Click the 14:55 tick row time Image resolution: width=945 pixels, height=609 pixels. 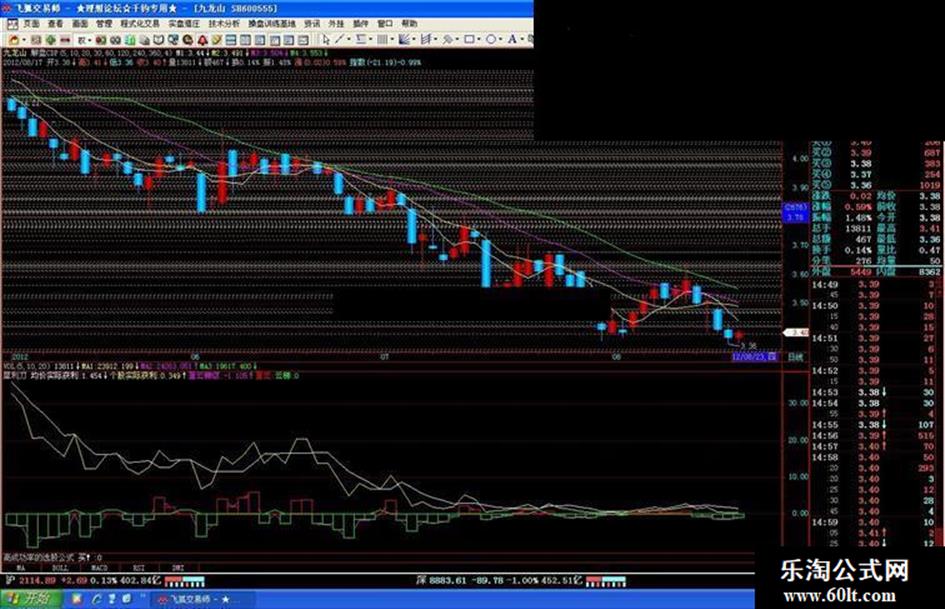coord(824,424)
